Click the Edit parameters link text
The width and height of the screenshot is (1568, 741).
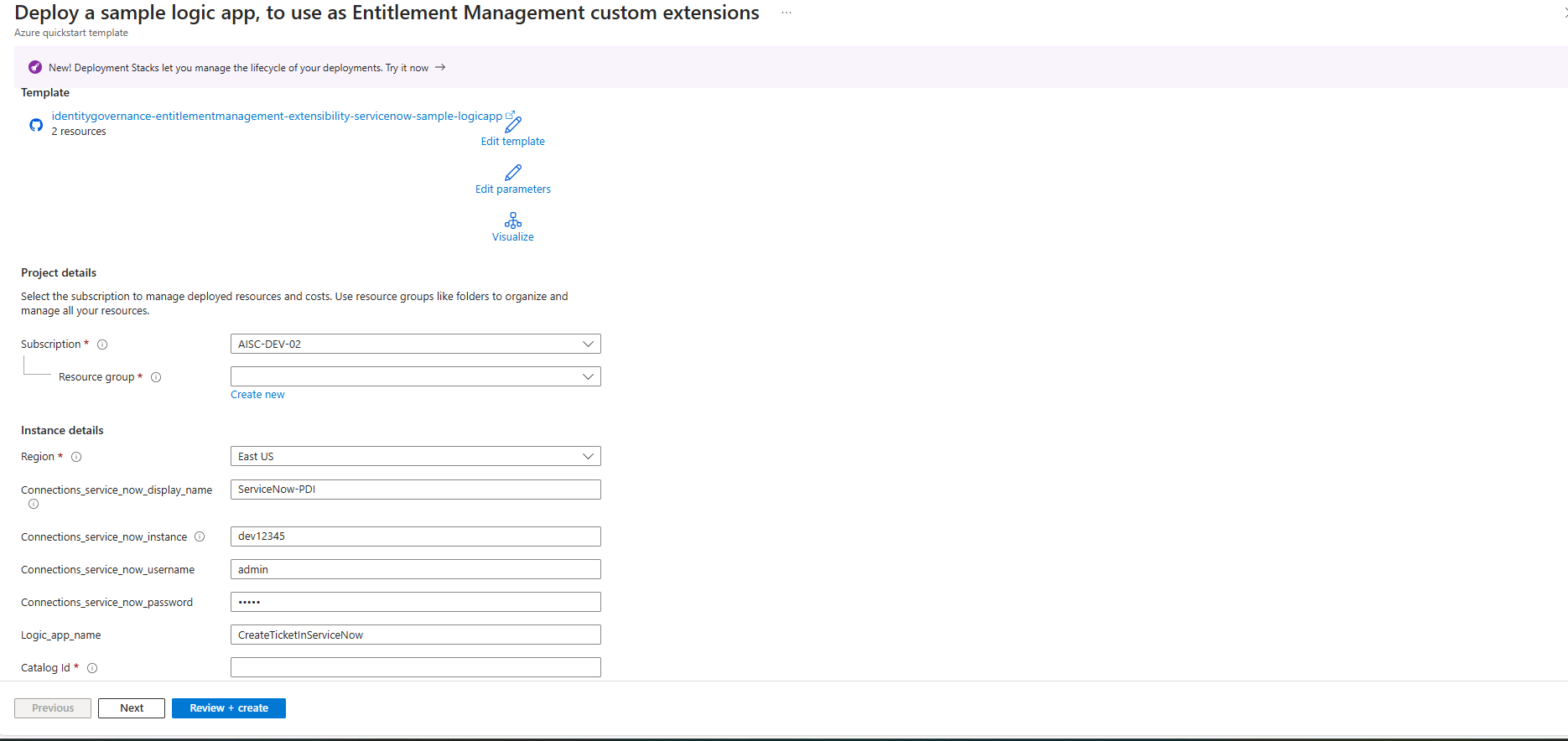pyautogui.click(x=513, y=189)
